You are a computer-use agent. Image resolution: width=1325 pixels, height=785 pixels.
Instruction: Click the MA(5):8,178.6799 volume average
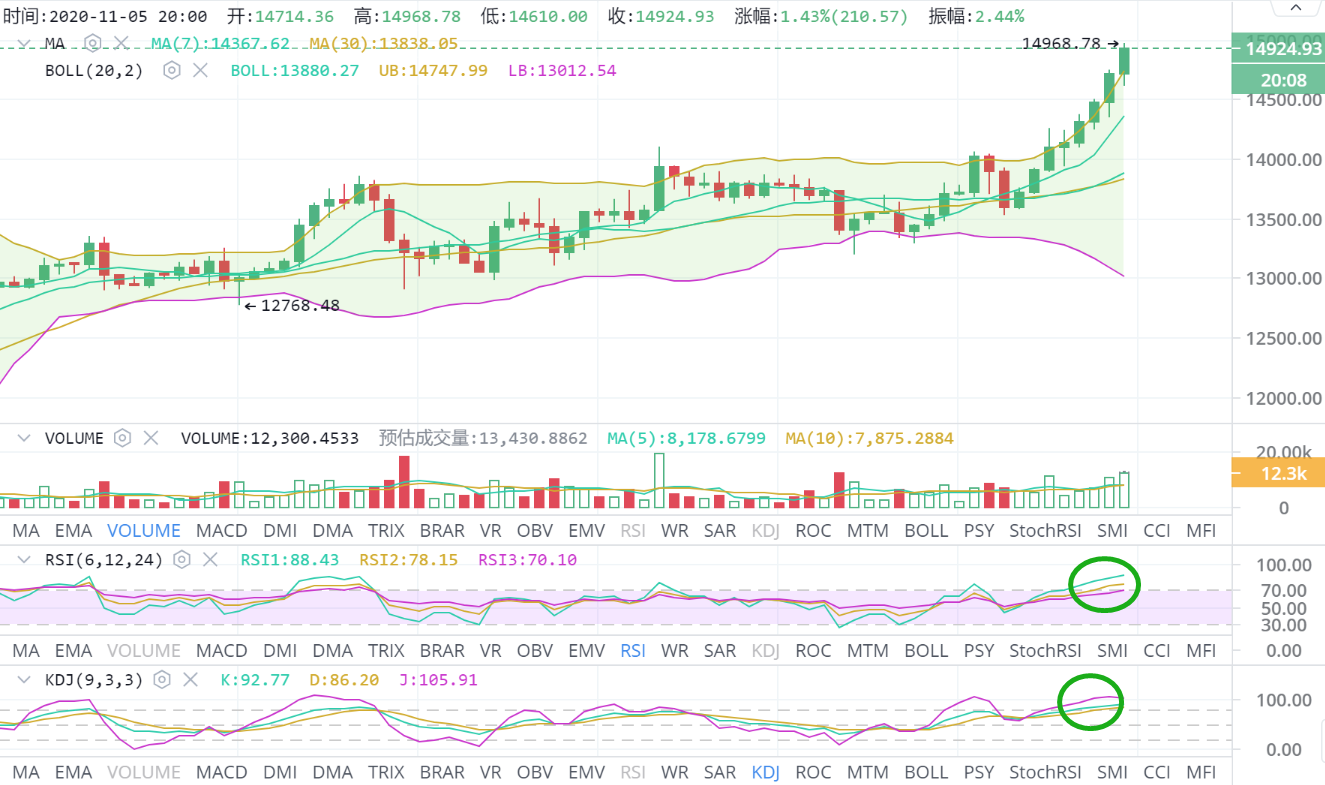point(687,438)
